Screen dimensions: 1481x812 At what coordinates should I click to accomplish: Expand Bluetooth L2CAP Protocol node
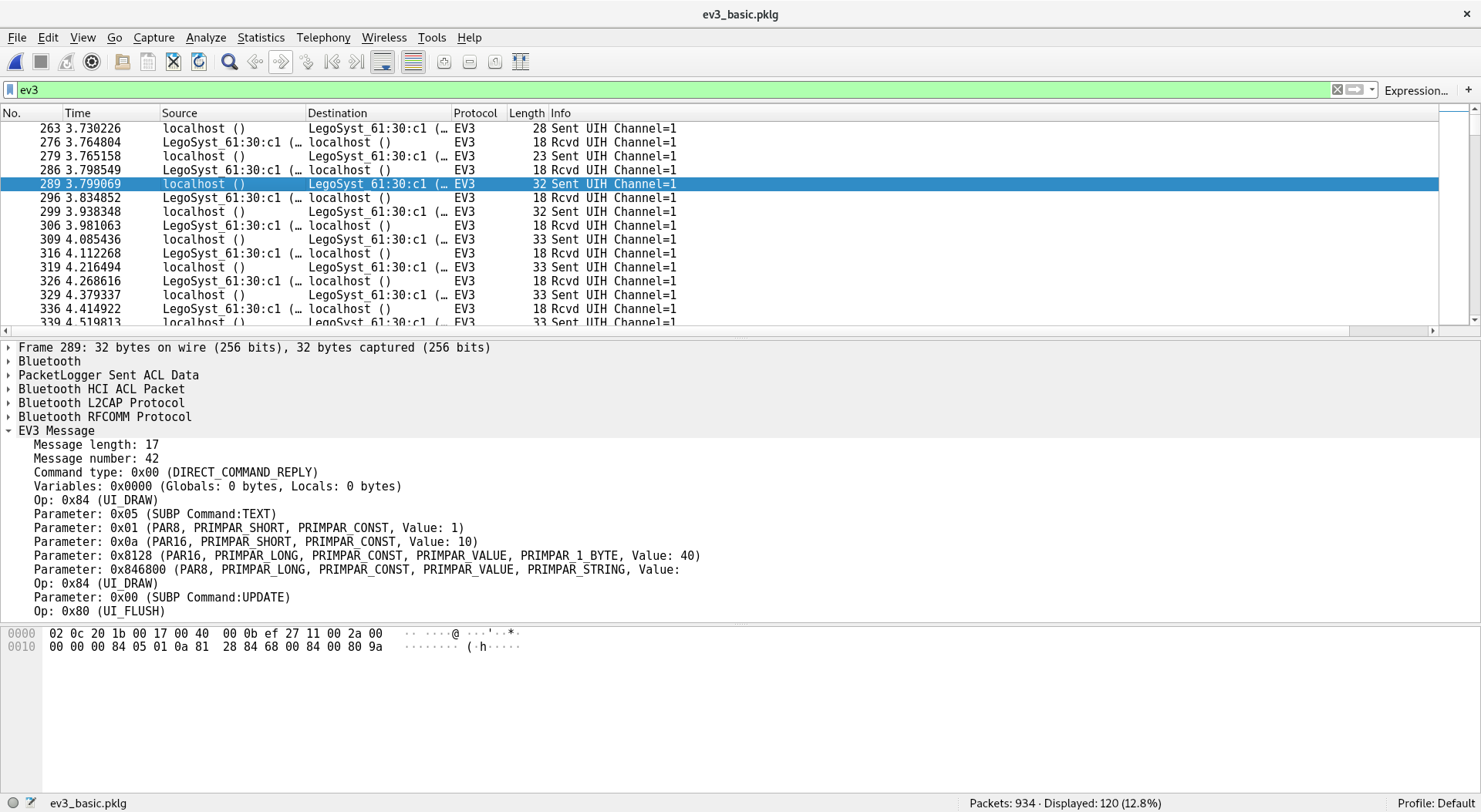click(8, 403)
